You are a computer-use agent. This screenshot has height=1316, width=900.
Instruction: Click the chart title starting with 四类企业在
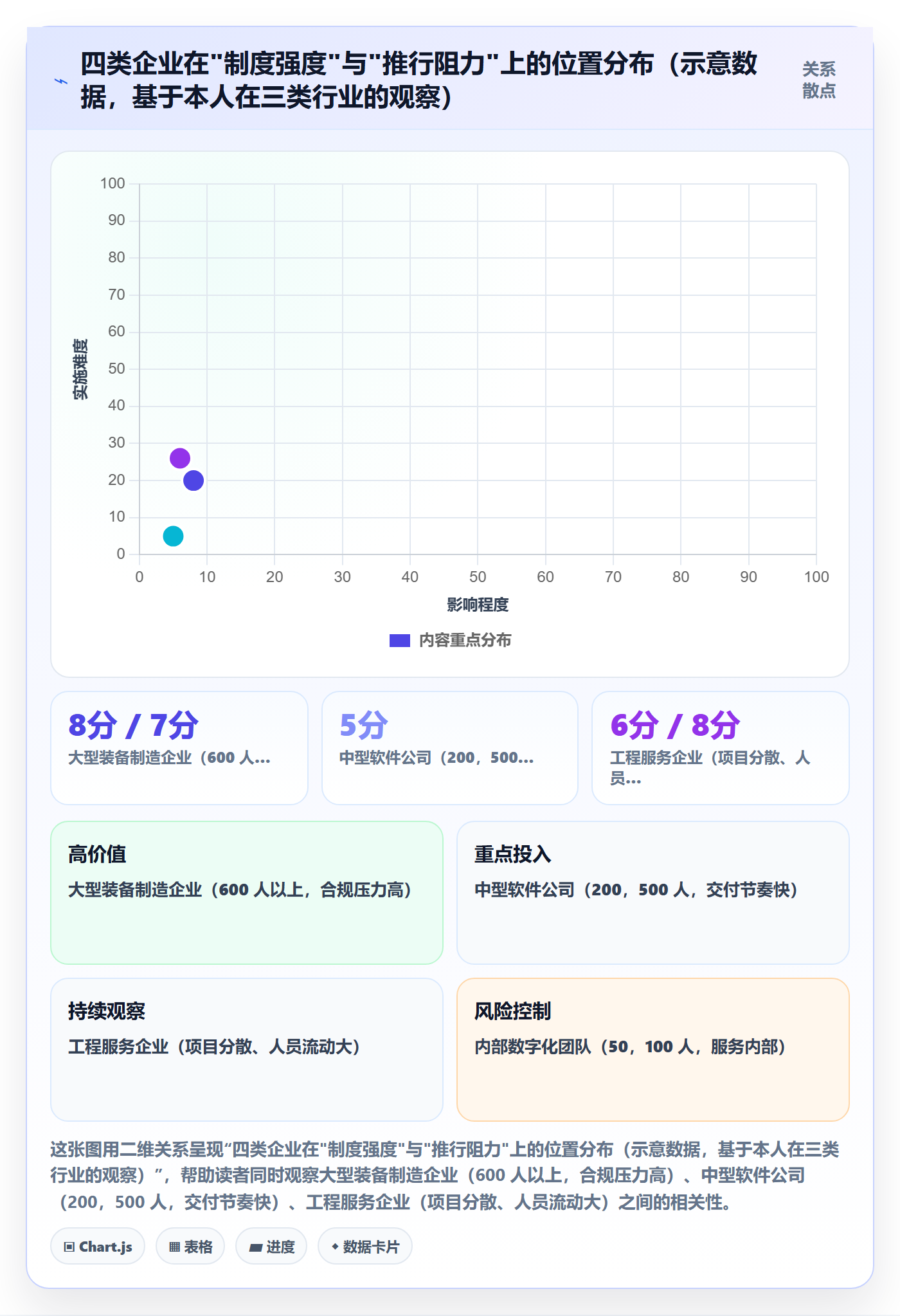[x=419, y=80]
